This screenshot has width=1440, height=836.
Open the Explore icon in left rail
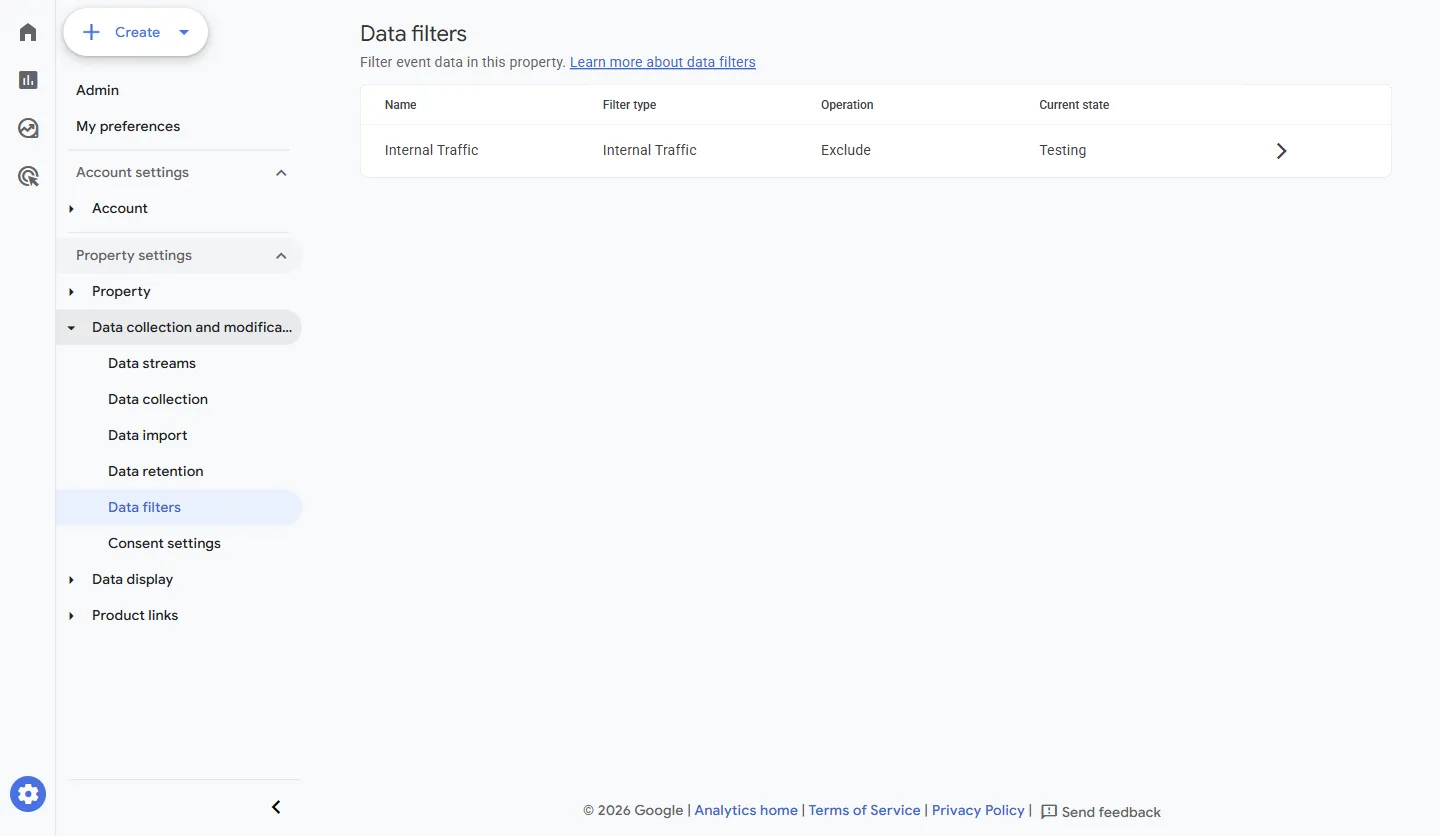[28, 128]
